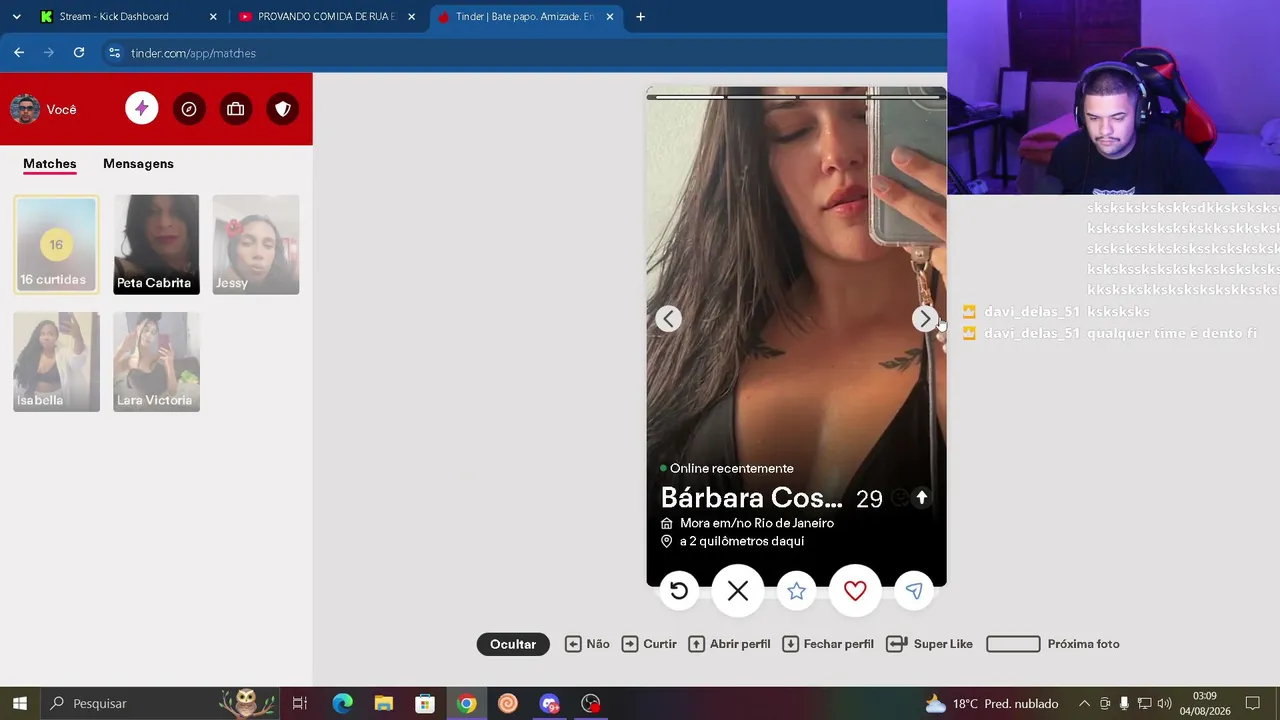1280x720 pixels.
Task: Click the Chrome icon on the taskbar
Action: [x=466, y=703]
